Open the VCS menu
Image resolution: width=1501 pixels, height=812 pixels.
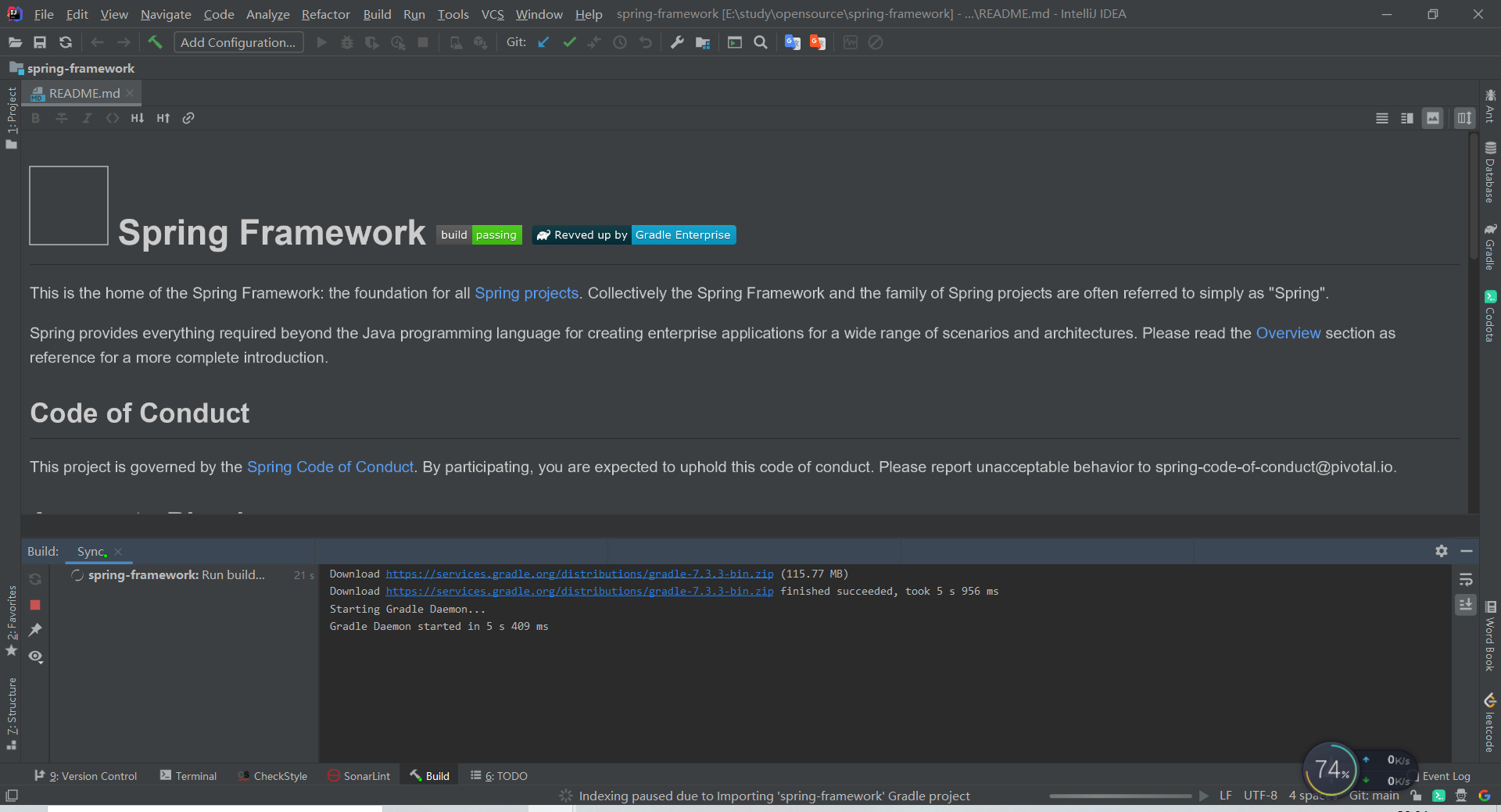pos(493,14)
